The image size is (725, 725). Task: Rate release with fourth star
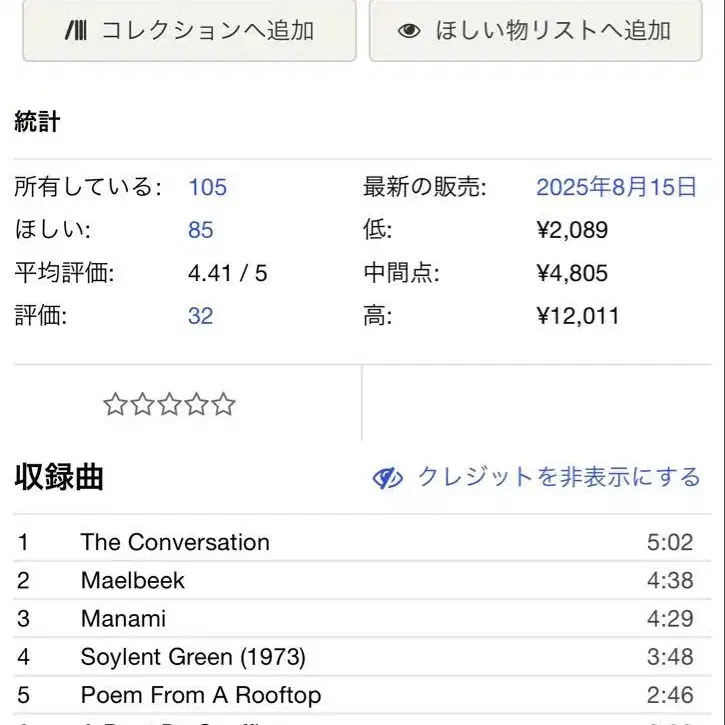196,405
